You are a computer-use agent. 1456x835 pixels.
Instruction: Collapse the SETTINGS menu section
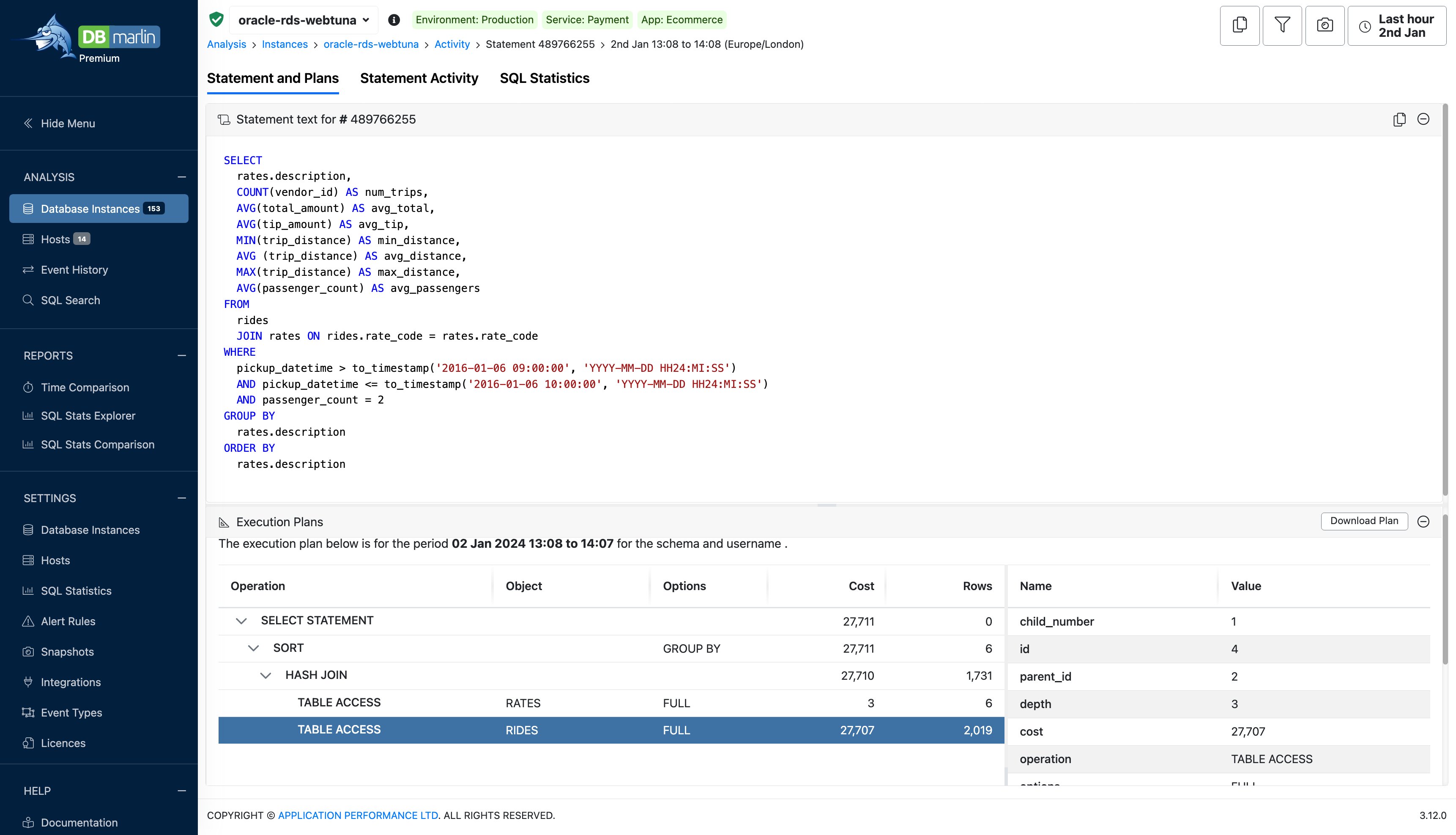pos(182,498)
